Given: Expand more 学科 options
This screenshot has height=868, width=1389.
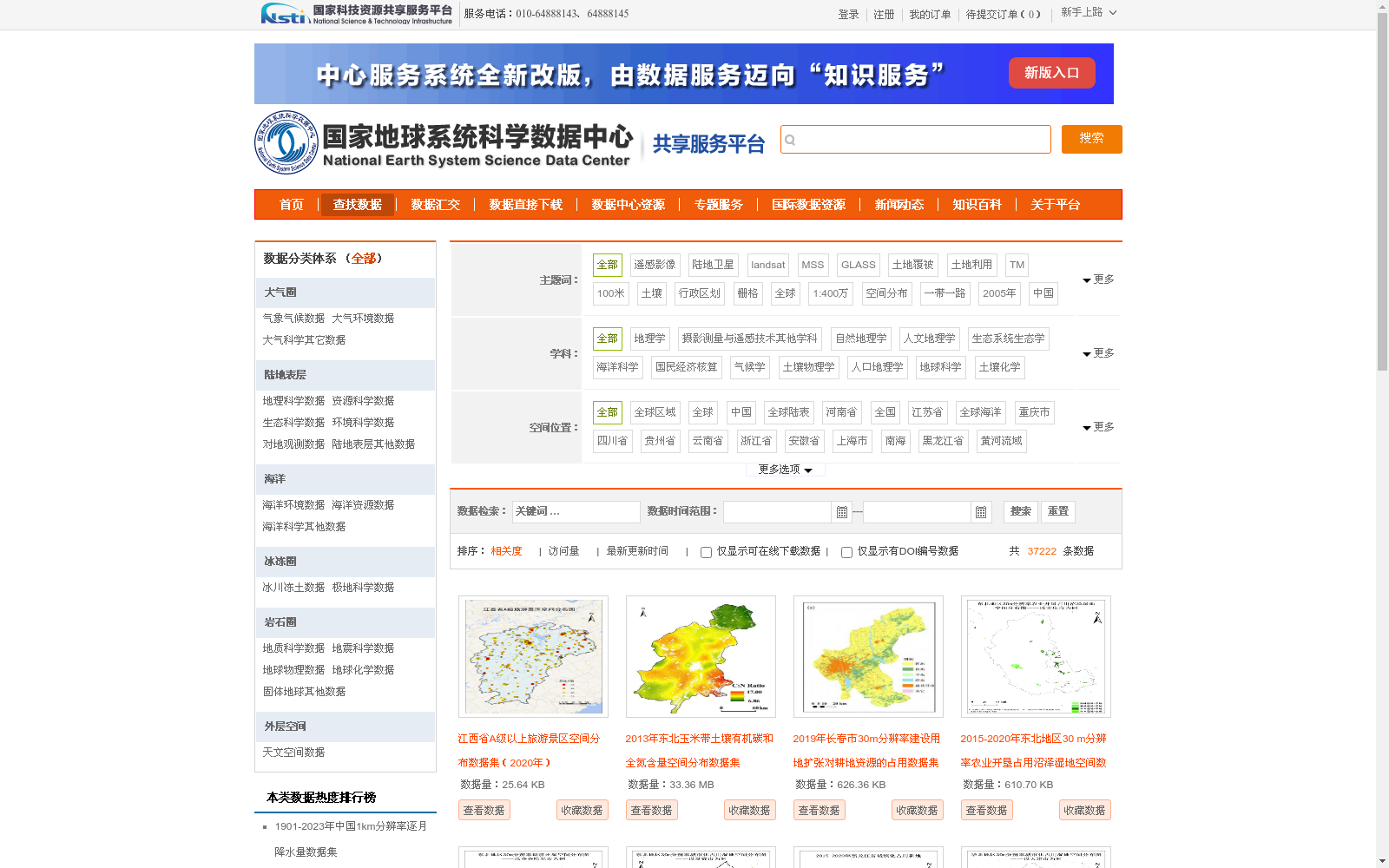Looking at the screenshot, I should point(1098,353).
